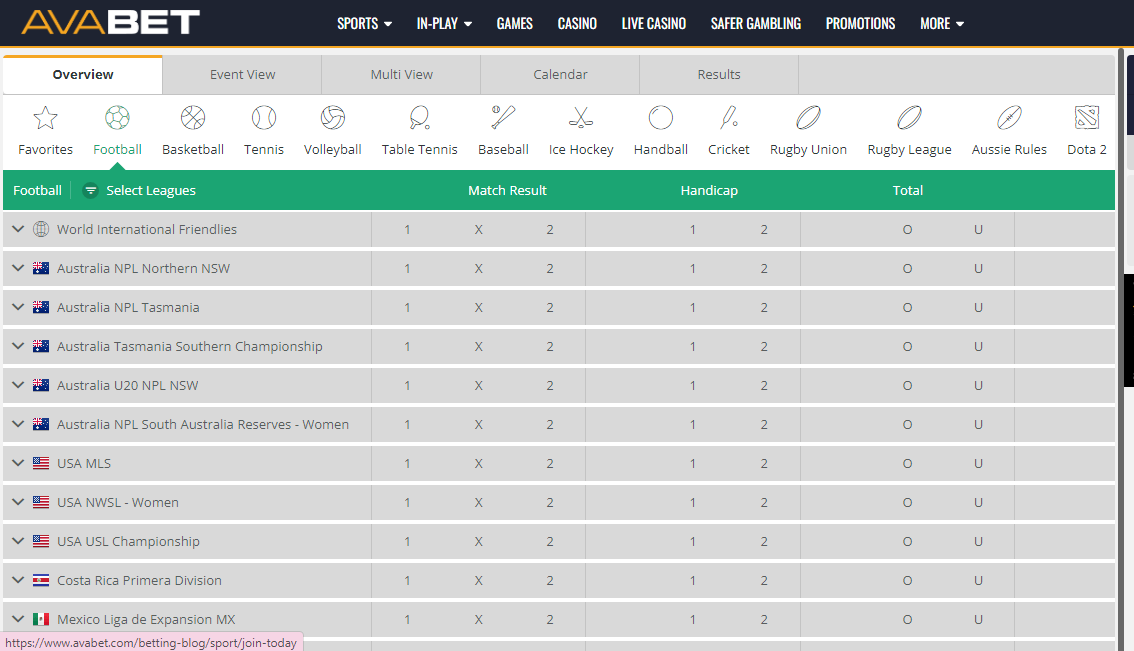Expand the USA NWSL - Women chevron
This screenshot has width=1134, height=651.
(18, 503)
